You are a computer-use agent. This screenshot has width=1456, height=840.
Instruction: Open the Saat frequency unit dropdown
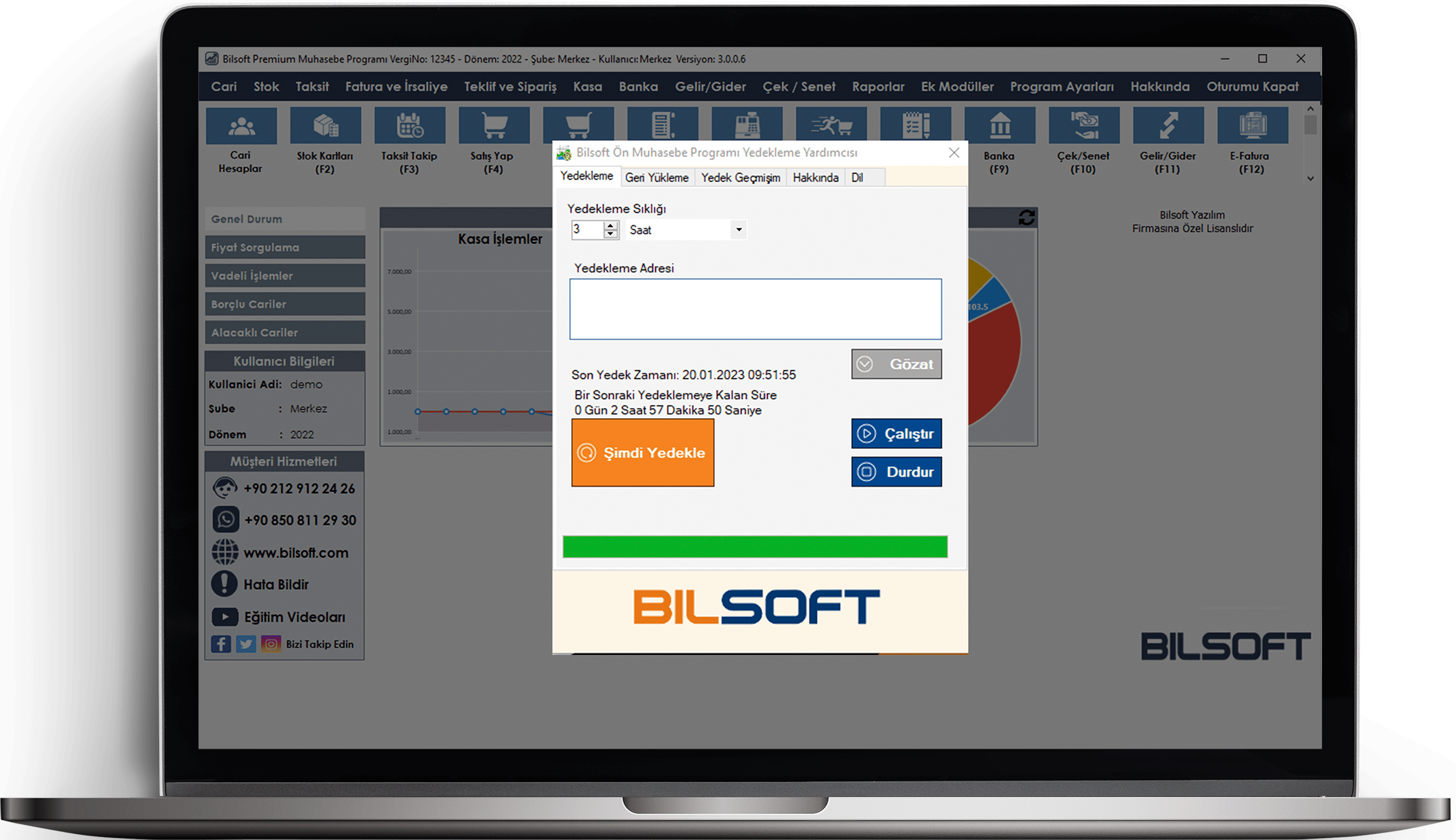[x=739, y=230]
